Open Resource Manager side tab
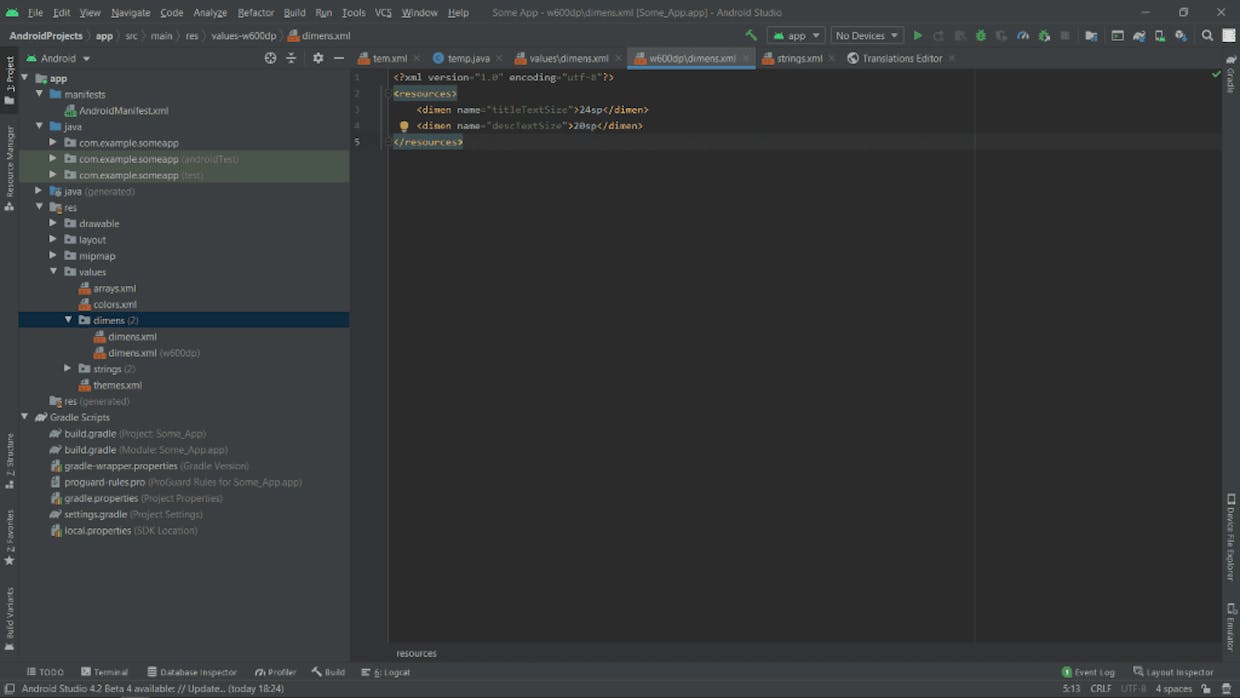This screenshot has height=698, width=1240. 9,168
